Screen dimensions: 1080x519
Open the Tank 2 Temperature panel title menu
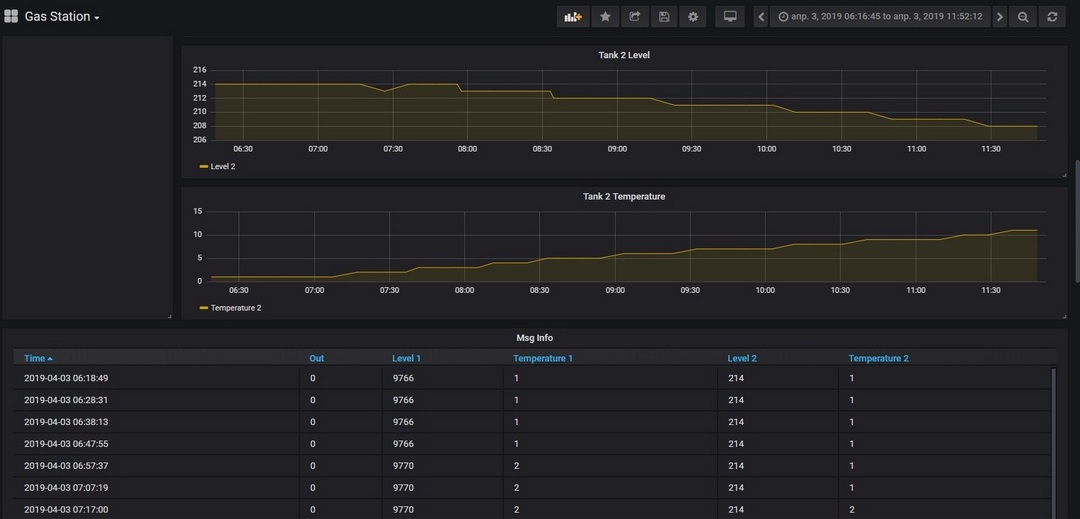[623, 196]
